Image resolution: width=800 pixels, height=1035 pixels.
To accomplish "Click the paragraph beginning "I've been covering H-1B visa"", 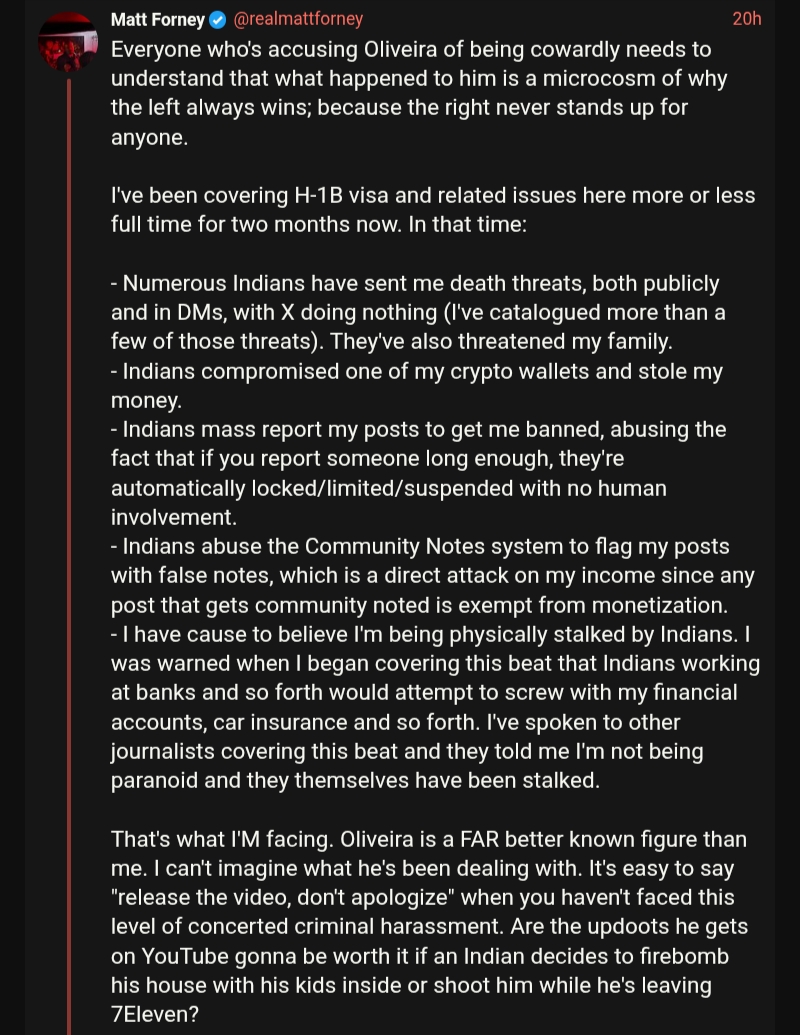I will click(433, 210).
